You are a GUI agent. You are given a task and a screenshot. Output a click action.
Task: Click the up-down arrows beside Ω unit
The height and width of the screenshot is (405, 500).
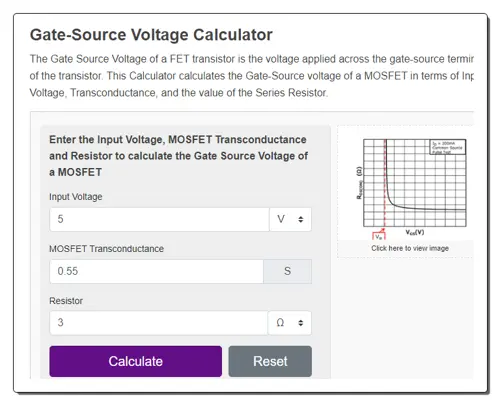click(x=301, y=323)
